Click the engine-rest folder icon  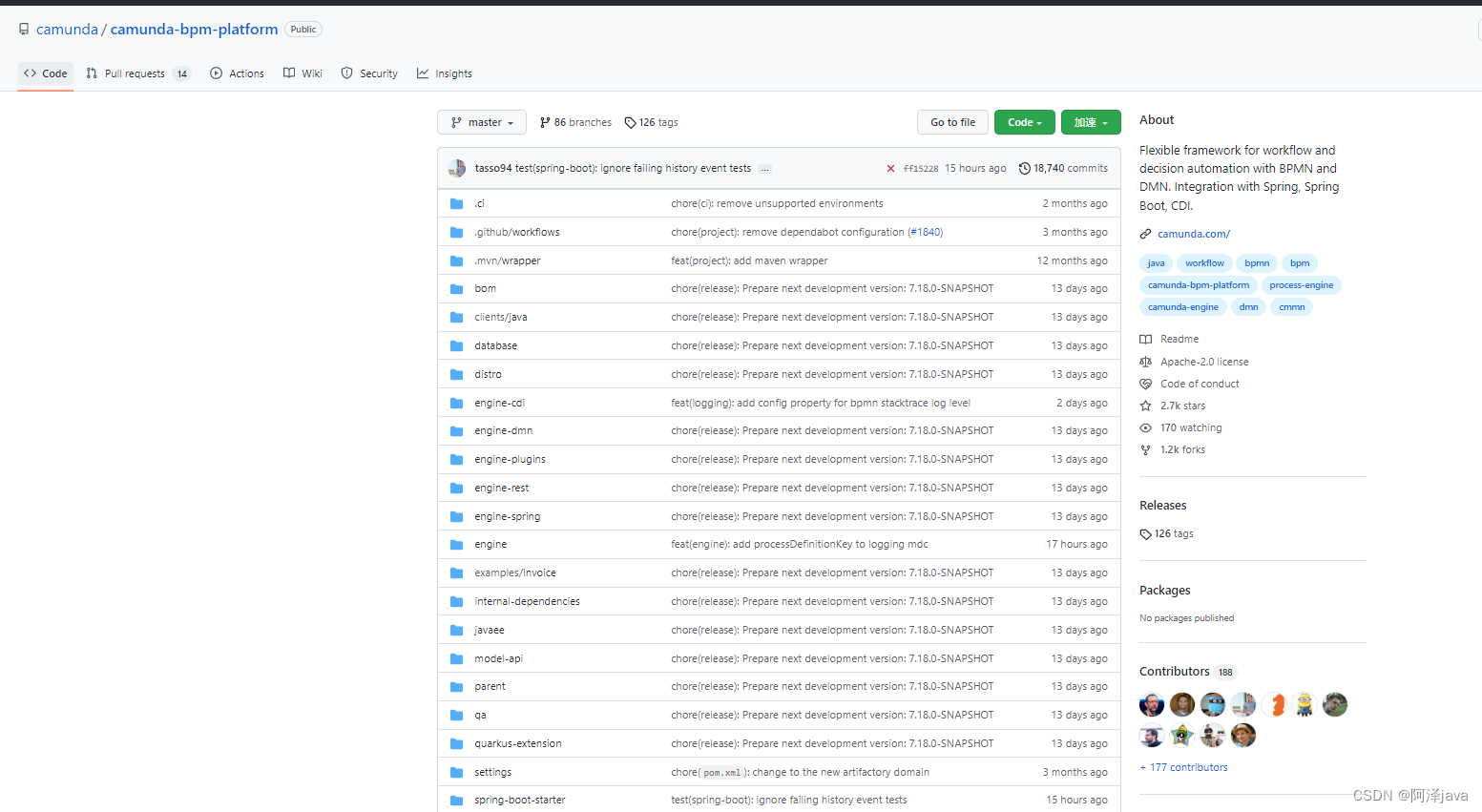[456, 488]
